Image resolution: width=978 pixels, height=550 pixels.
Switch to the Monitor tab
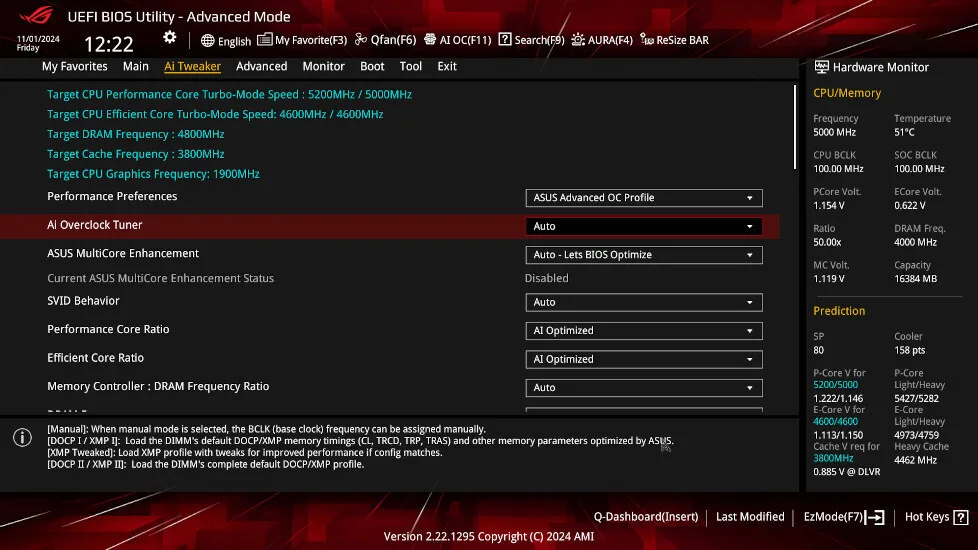click(323, 66)
